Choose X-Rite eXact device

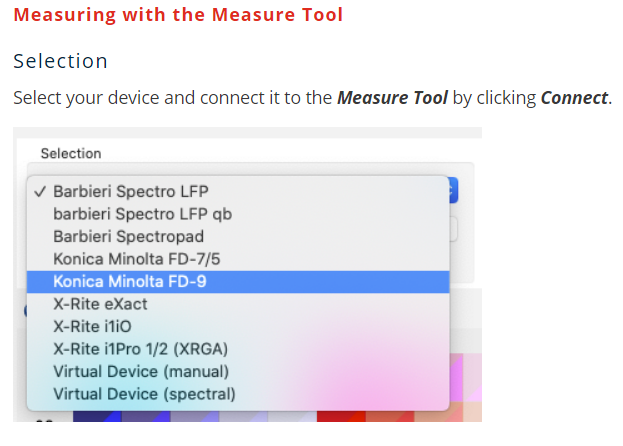106,304
